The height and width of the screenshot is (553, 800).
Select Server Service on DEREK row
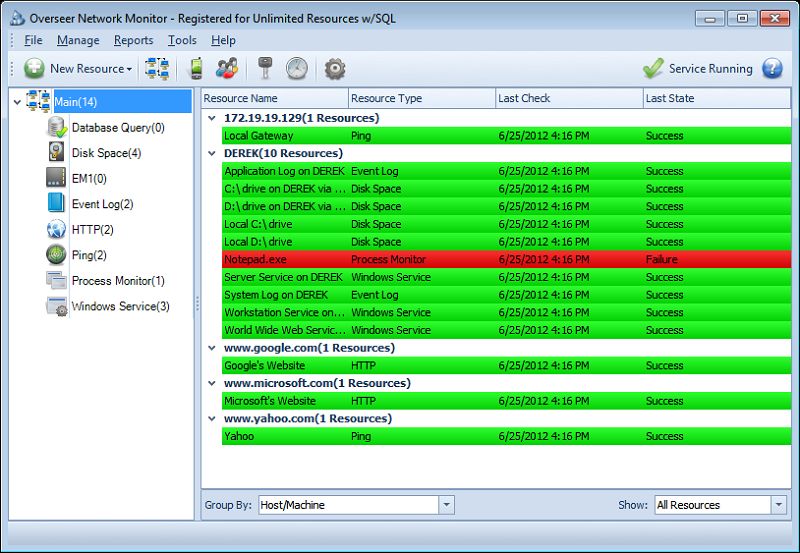[506, 277]
